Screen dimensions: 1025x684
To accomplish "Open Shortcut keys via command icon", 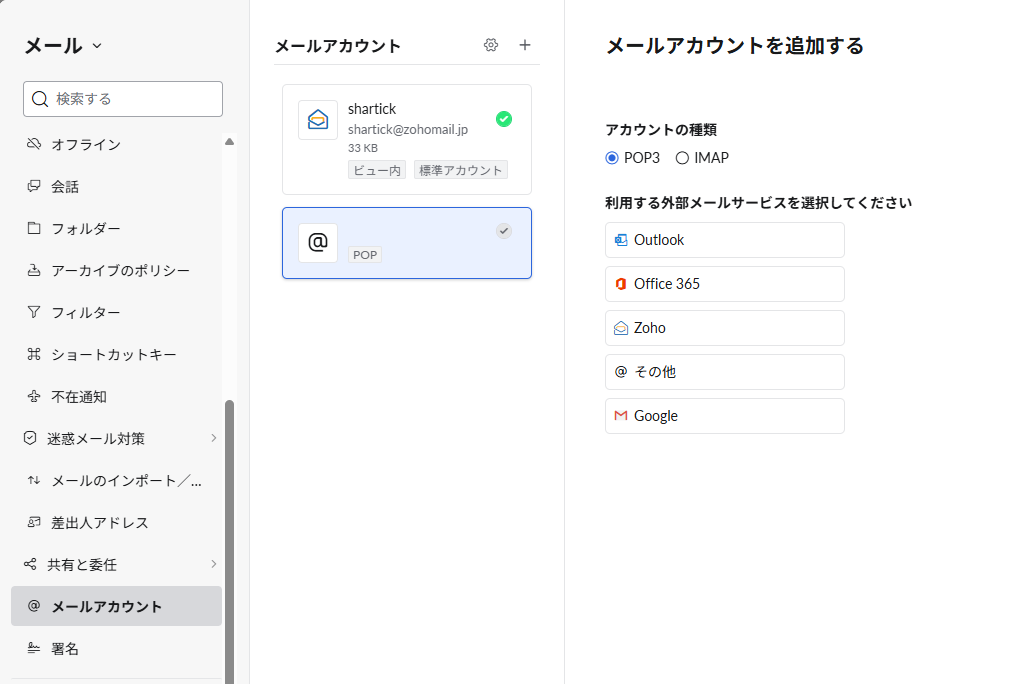I will (34, 355).
